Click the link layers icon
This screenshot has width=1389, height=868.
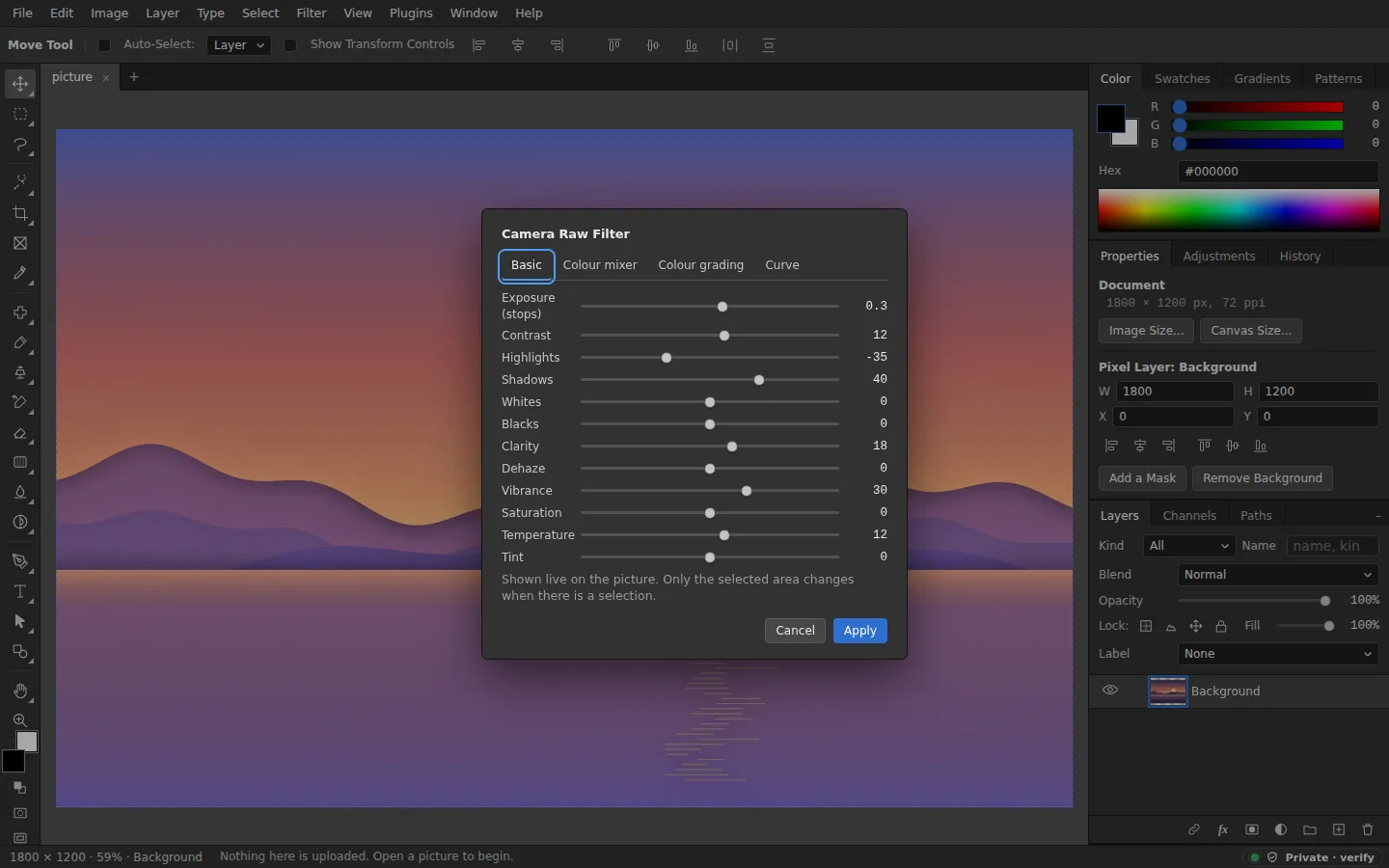click(1194, 829)
